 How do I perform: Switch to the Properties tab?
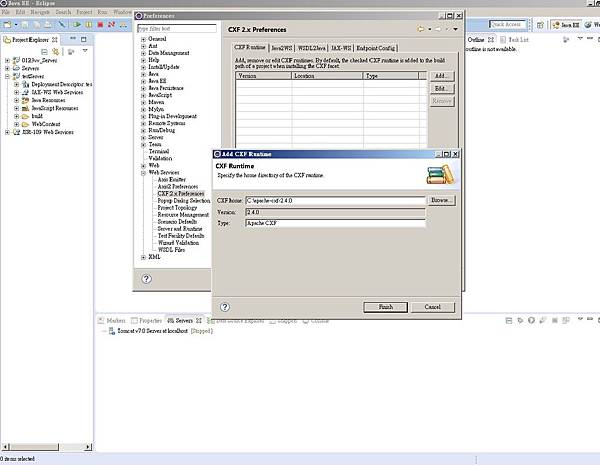point(146,320)
